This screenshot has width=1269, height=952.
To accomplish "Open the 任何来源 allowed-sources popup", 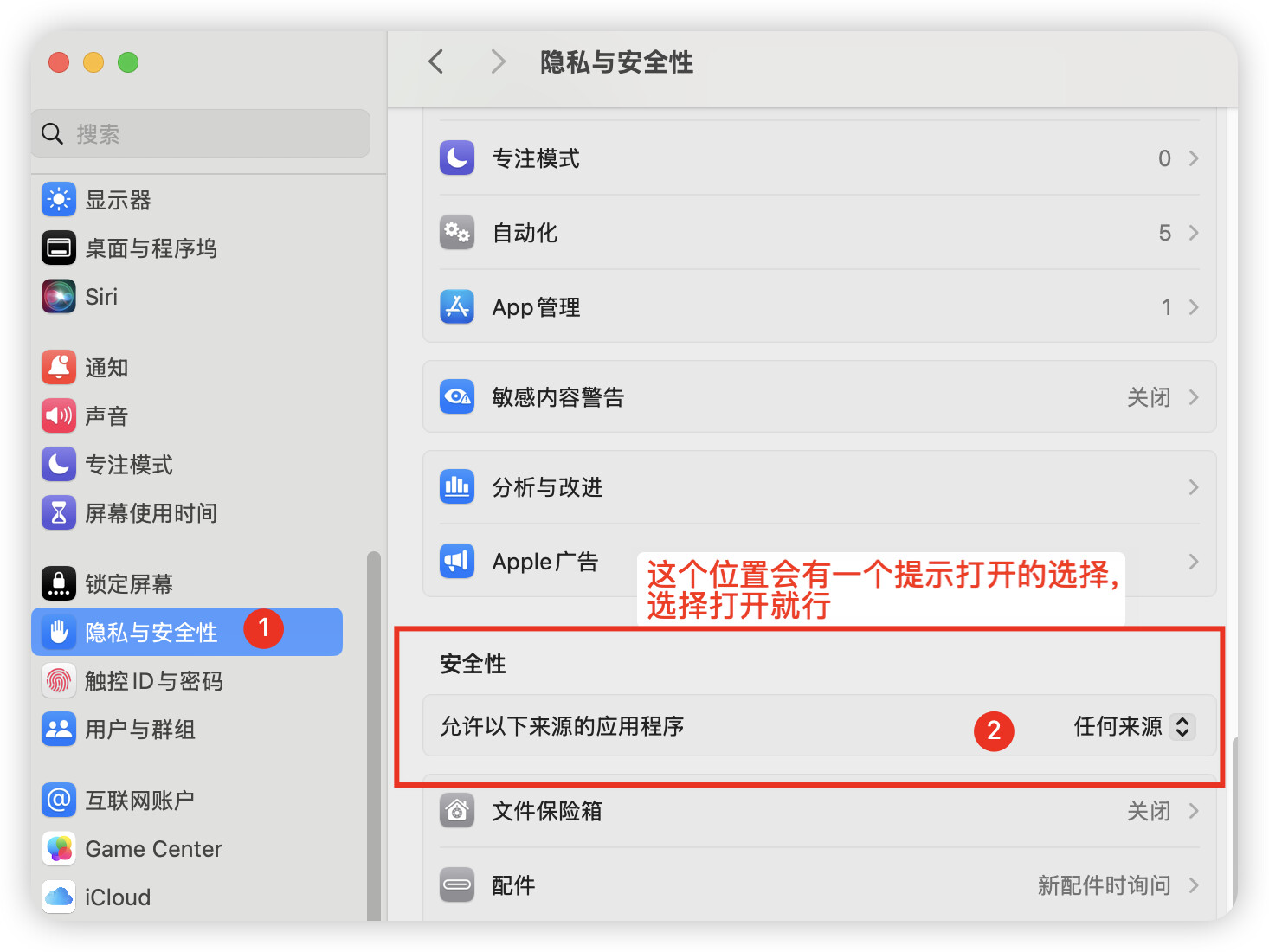I will pyautogui.click(x=1134, y=726).
